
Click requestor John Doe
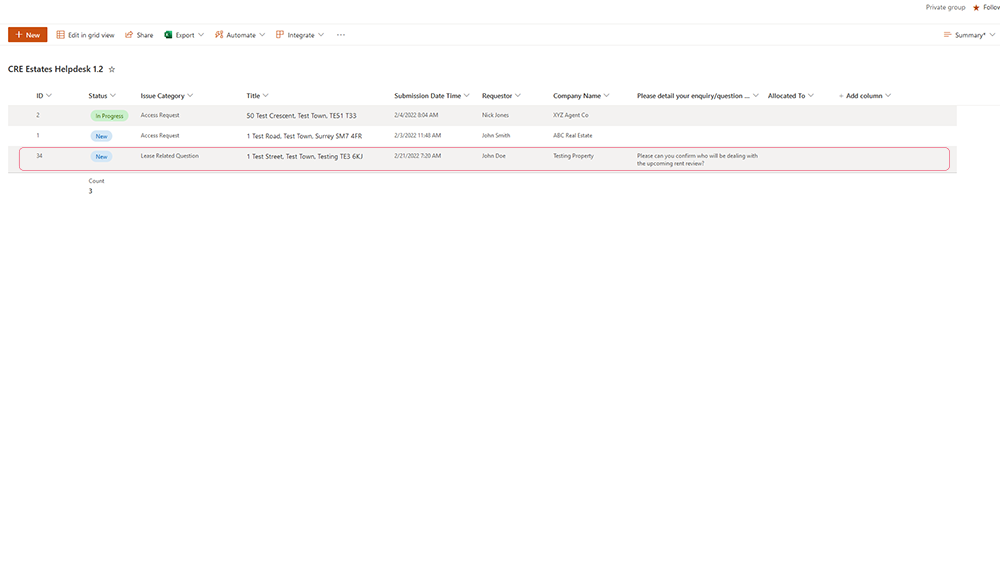click(494, 156)
